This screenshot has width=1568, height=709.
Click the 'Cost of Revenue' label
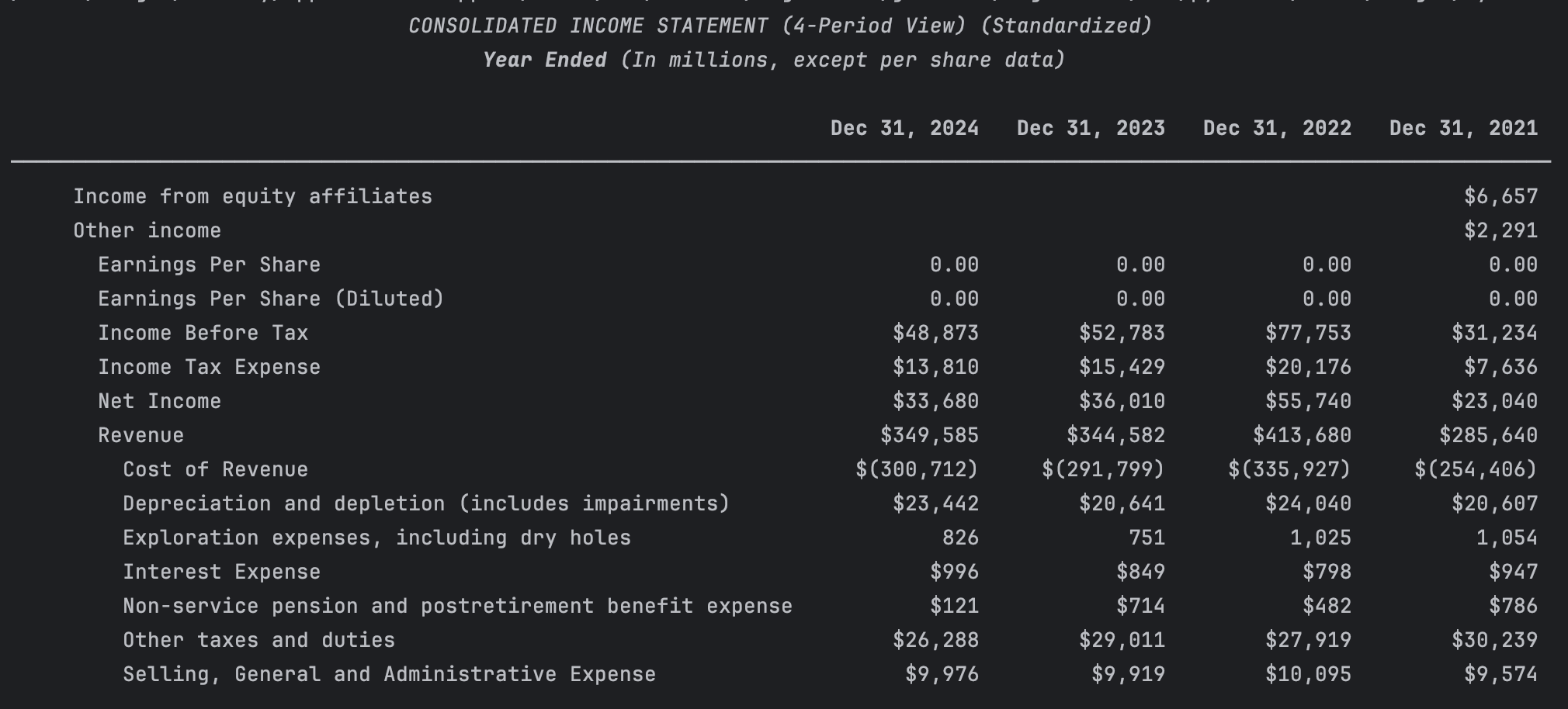pyautogui.click(x=216, y=469)
